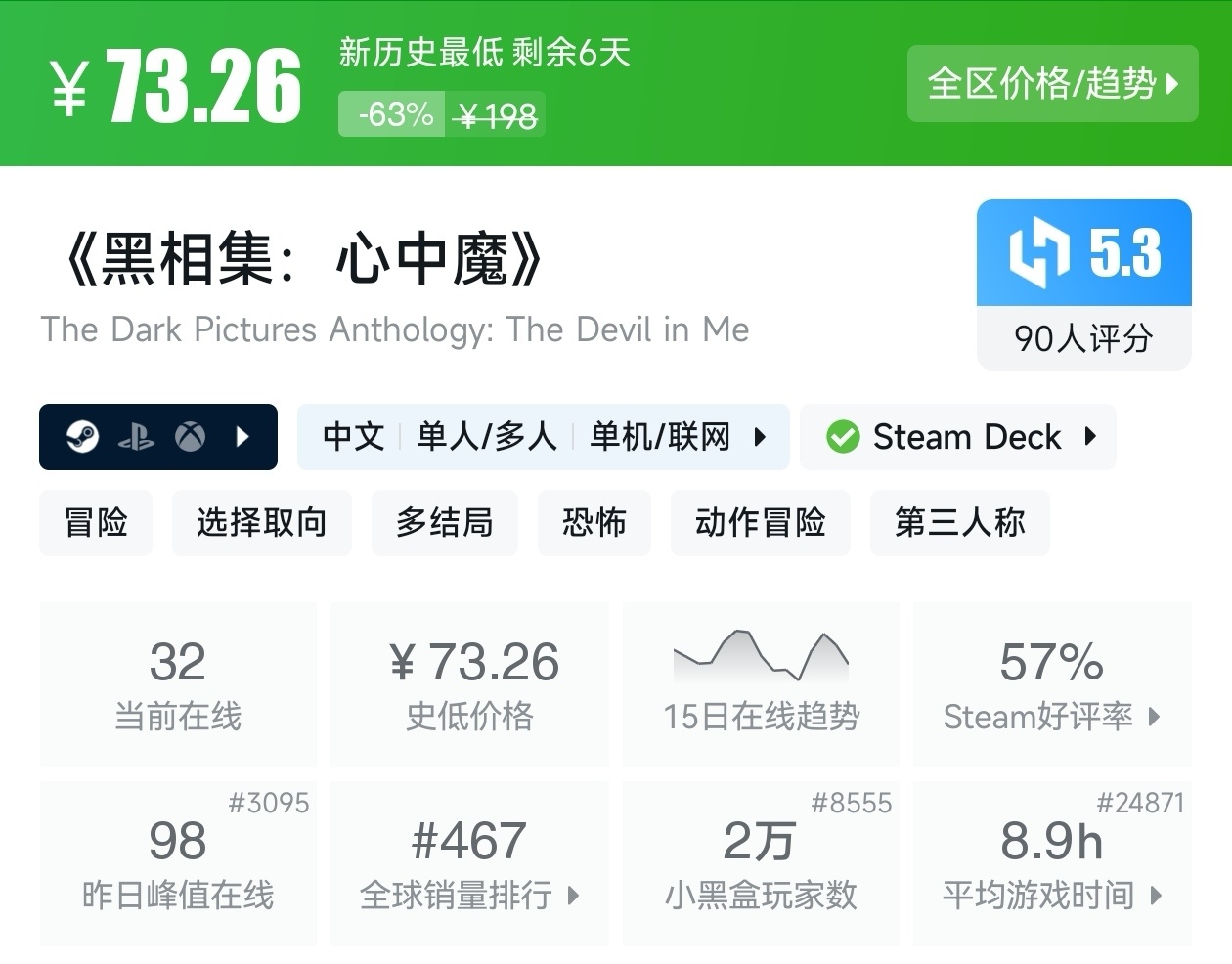Expand language and multiplayer details arrow
This screenshot has width=1232, height=964.
tap(760, 436)
